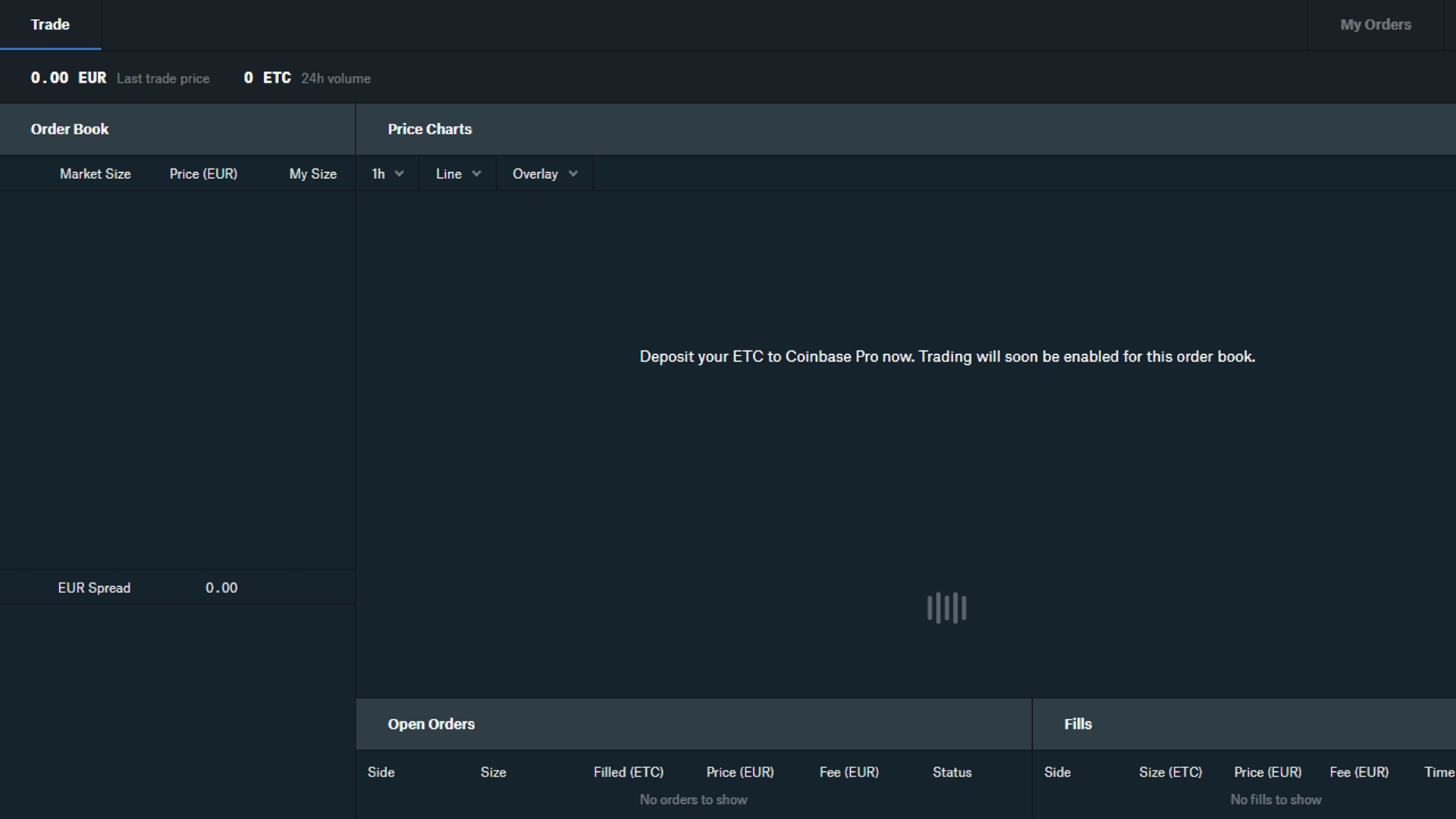Click the Price (EUR) order book column
This screenshot has width=1456, height=819.
203,174
